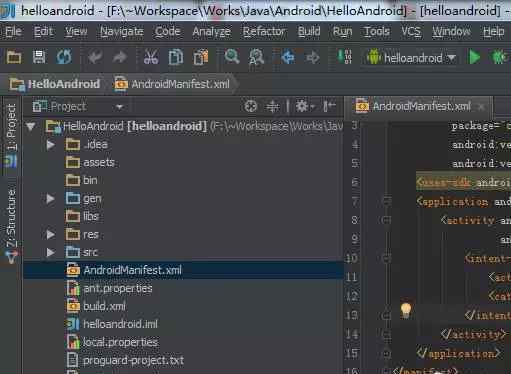Open the Refactor menu
511x374 pixels.
pos(264,32)
